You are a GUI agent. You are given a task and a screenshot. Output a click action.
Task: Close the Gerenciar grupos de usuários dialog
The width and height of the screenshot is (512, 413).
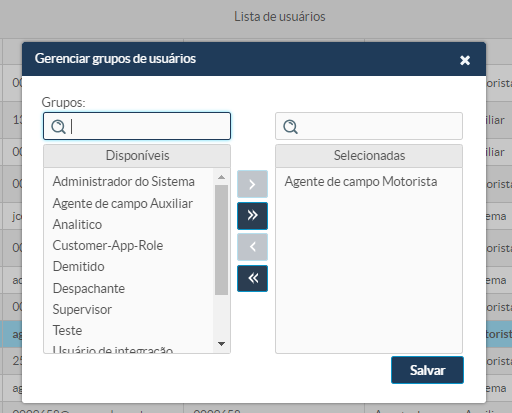pyautogui.click(x=465, y=60)
